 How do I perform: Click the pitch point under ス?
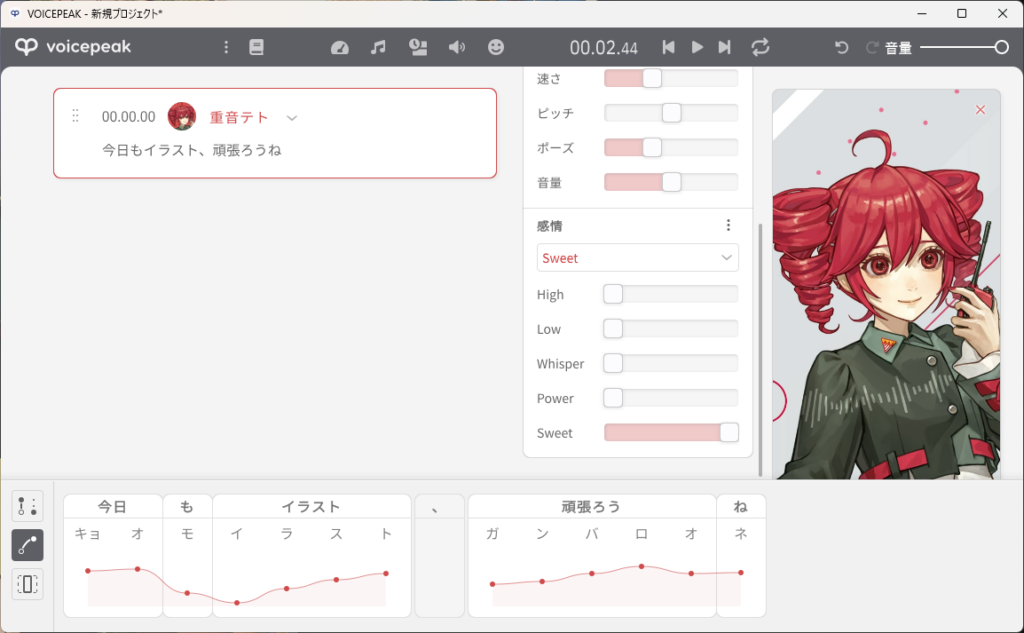[336, 579]
